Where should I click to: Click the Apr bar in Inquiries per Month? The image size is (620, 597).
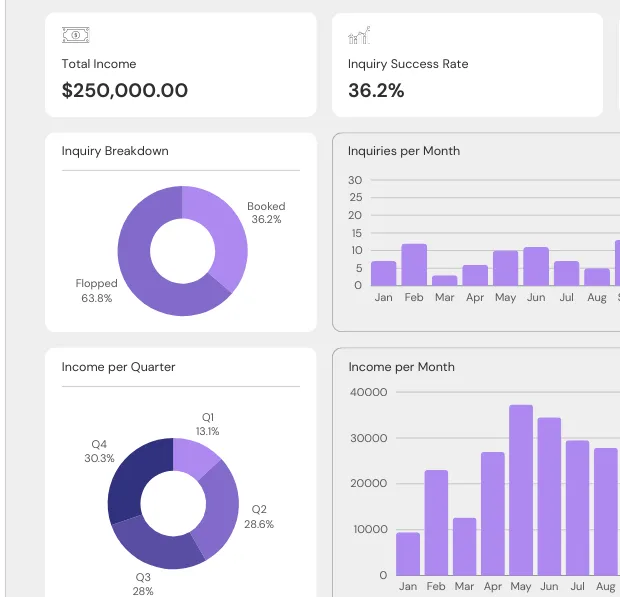click(475, 275)
